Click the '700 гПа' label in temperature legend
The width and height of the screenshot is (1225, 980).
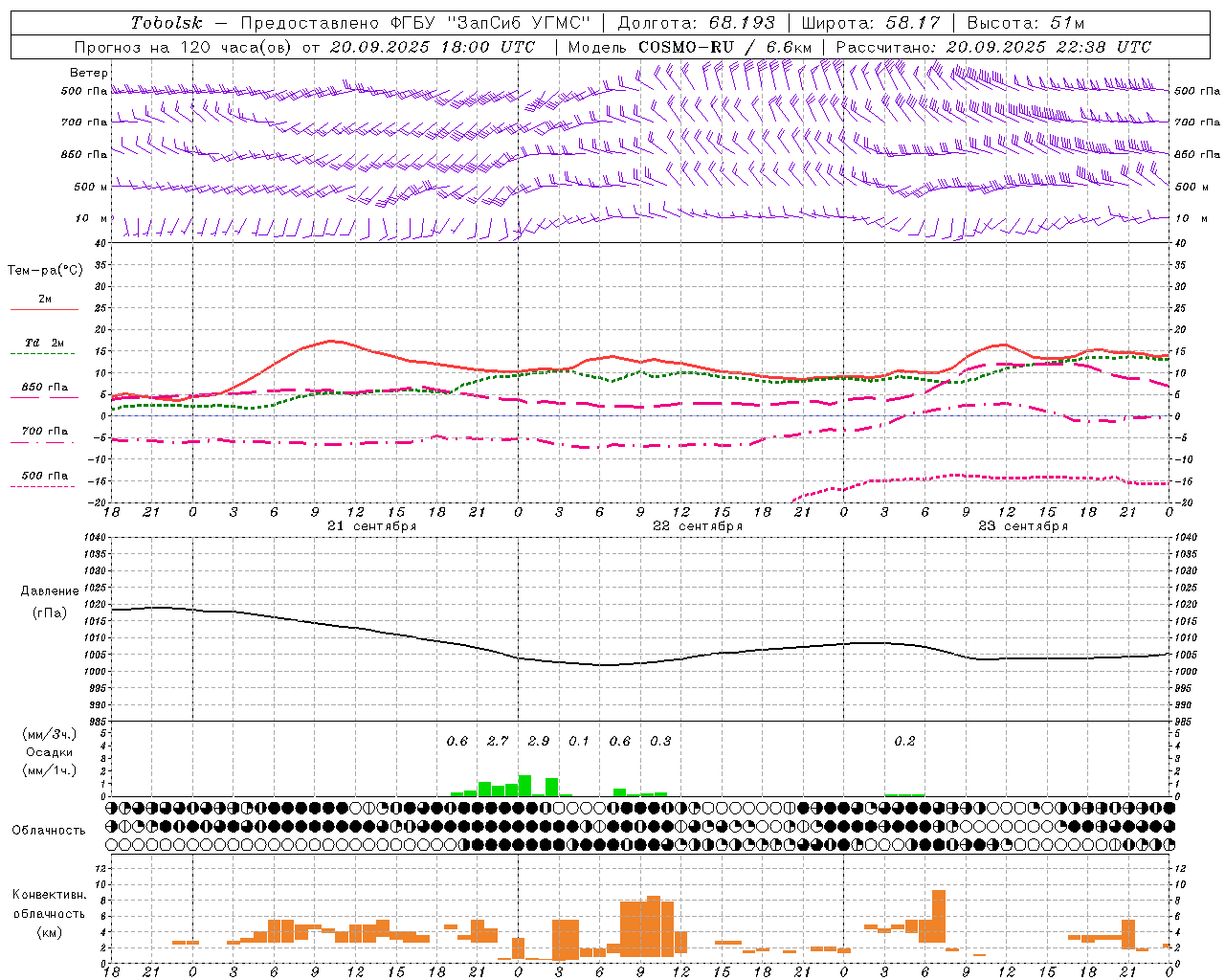tap(45, 432)
